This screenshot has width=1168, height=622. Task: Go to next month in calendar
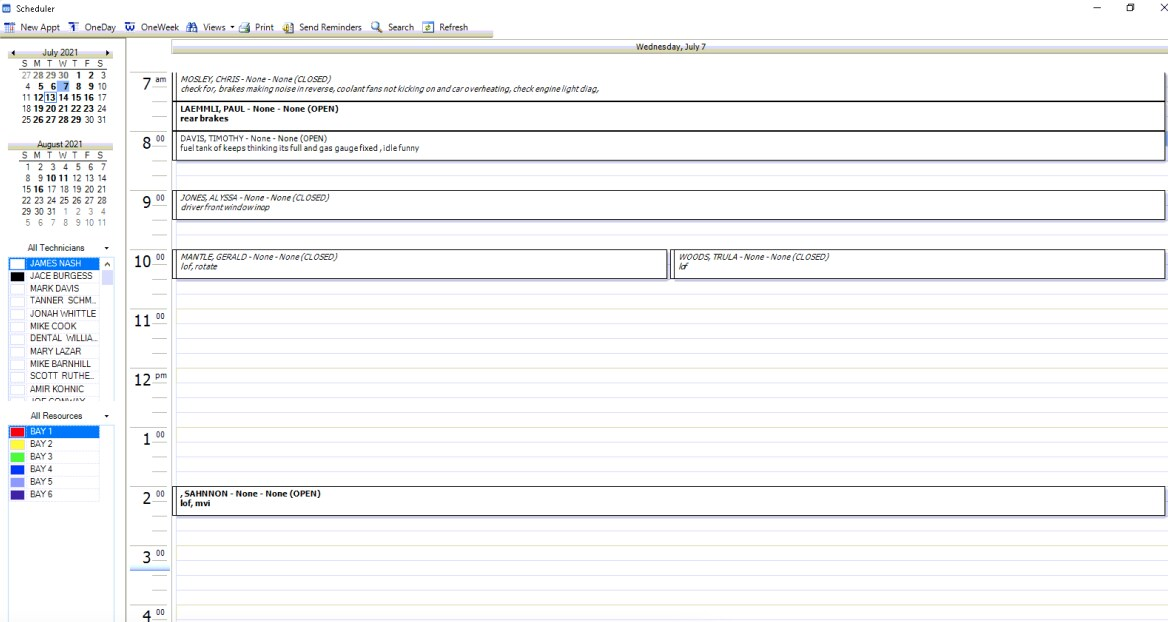(x=107, y=52)
